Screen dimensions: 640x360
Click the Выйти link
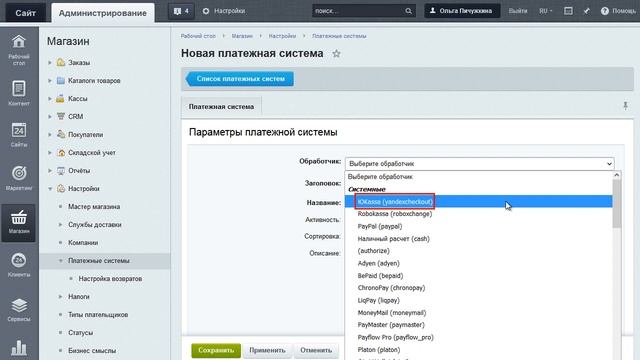518,11
